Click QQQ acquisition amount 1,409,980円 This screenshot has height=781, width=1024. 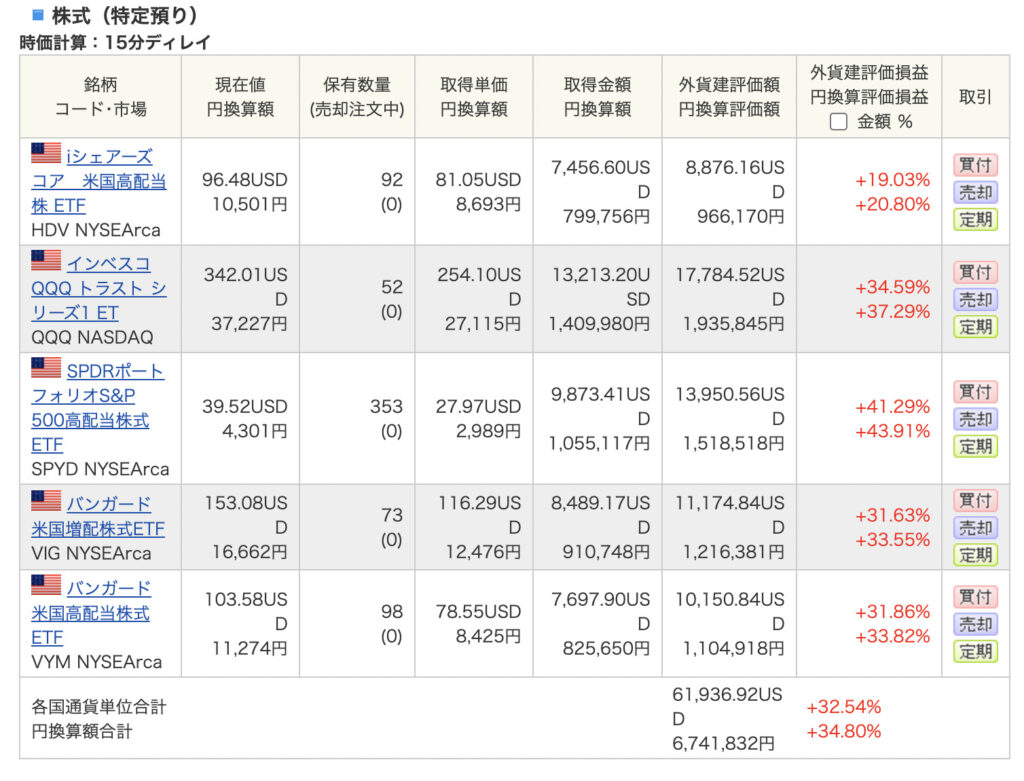[599, 323]
